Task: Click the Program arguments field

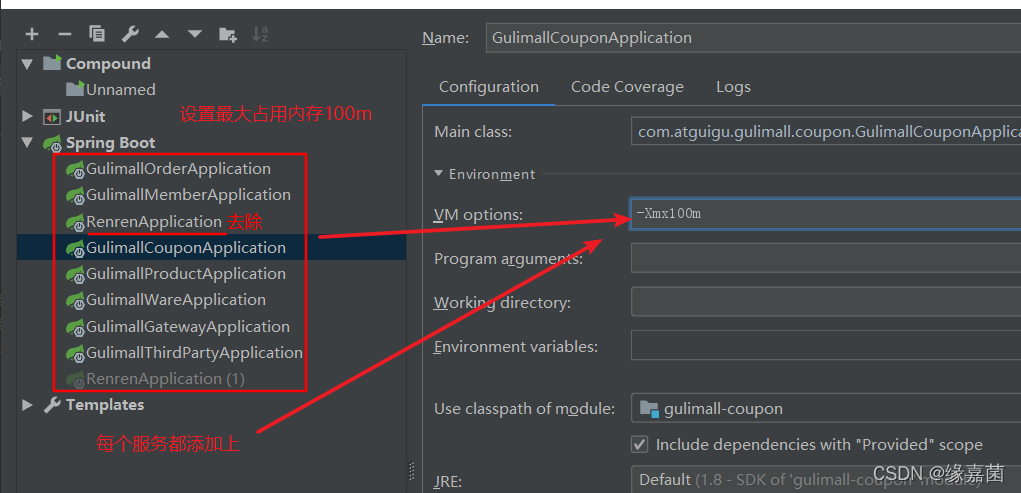Action: [x=826, y=258]
